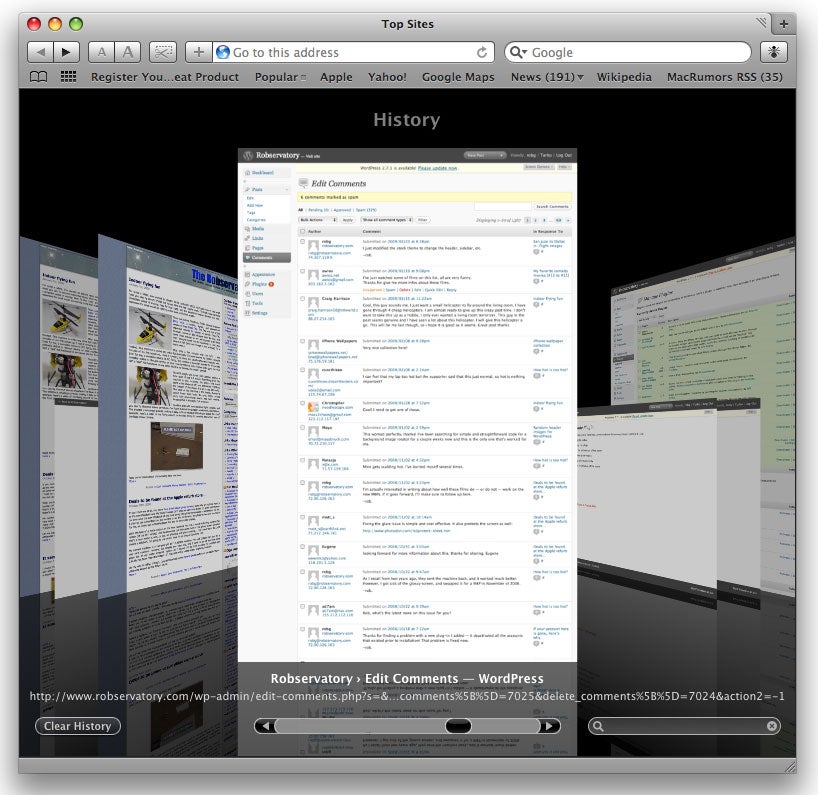The width and height of the screenshot is (818, 795).
Task: Open the MacRumors RSS (35) bookmark
Action: pyautogui.click(x=725, y=77)
